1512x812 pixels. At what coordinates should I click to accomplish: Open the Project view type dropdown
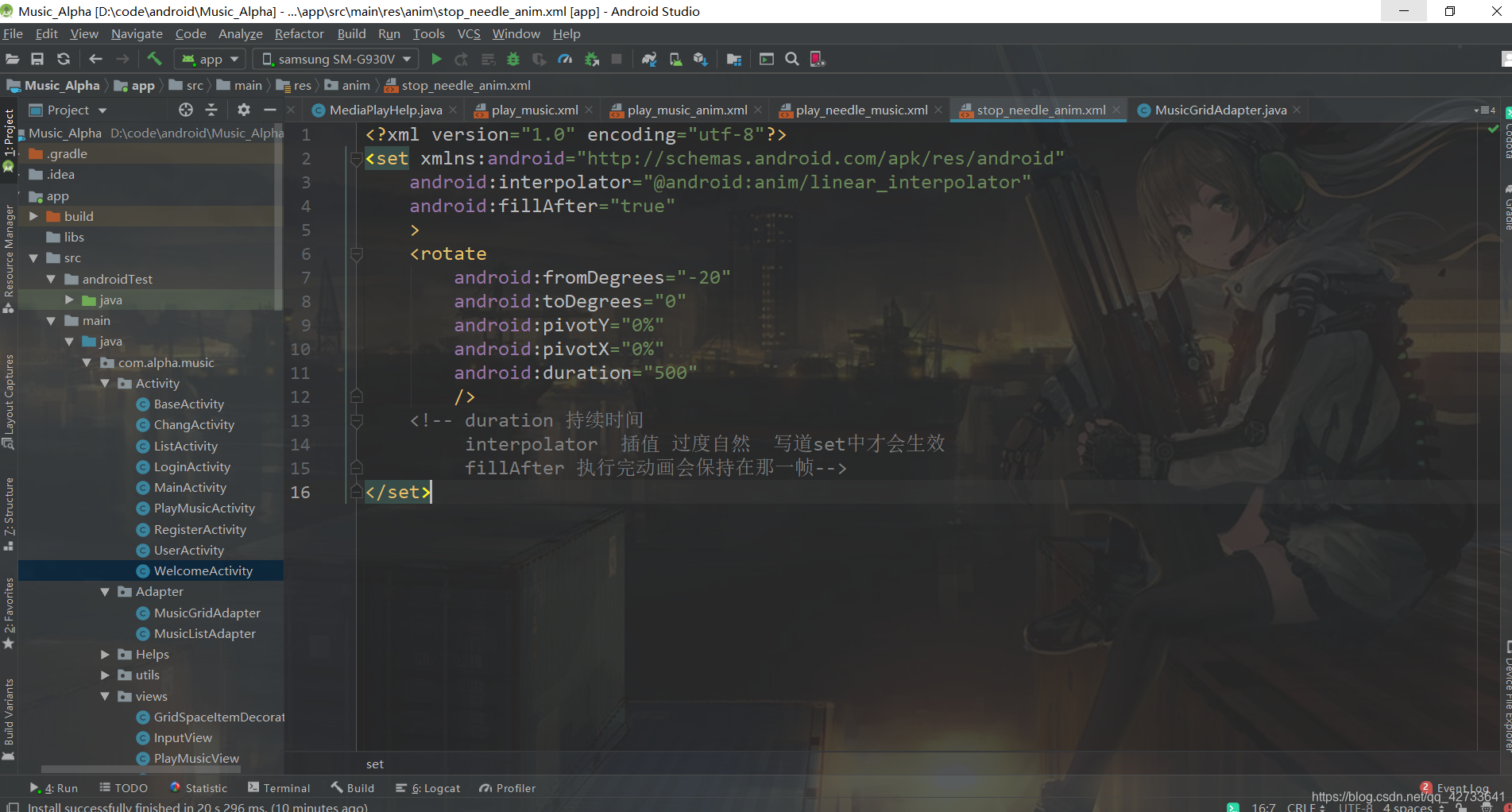click(x=68, y=110)
